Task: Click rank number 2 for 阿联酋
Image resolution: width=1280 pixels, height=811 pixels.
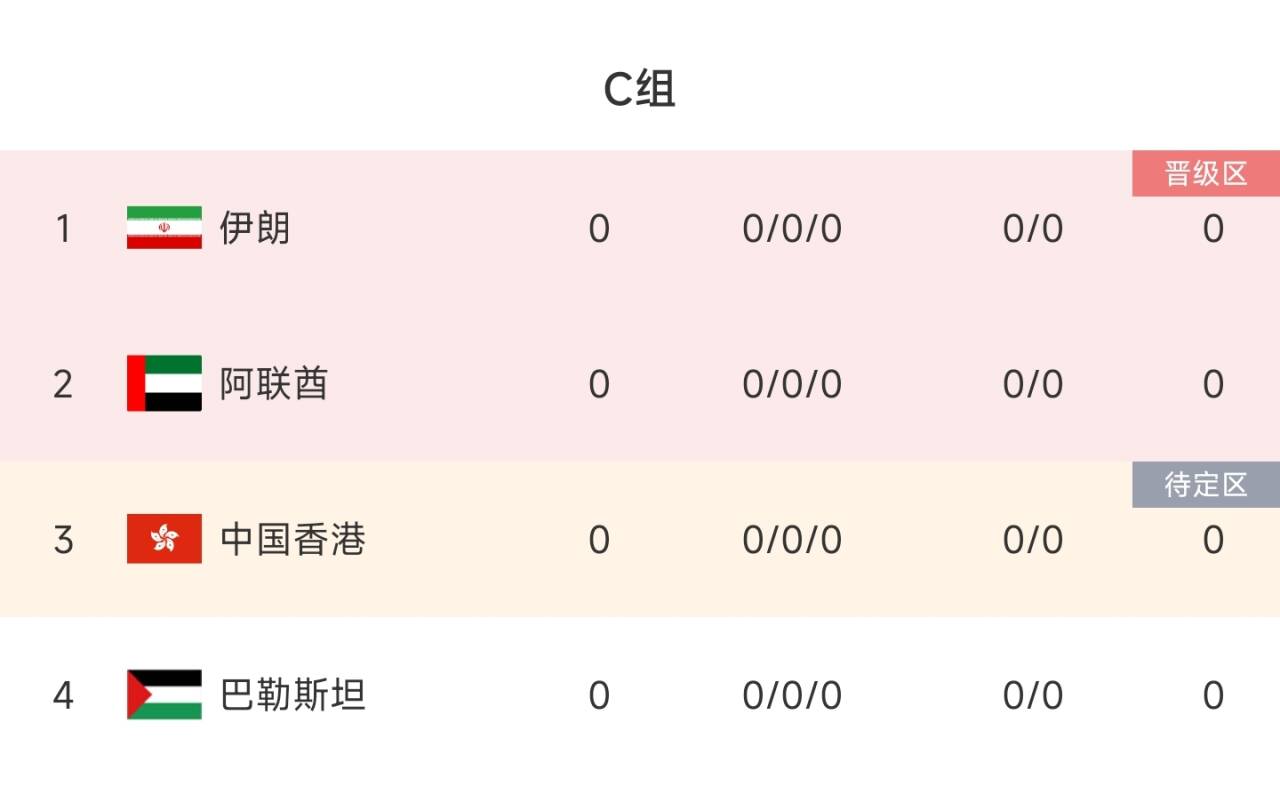Action: (63, 384)
